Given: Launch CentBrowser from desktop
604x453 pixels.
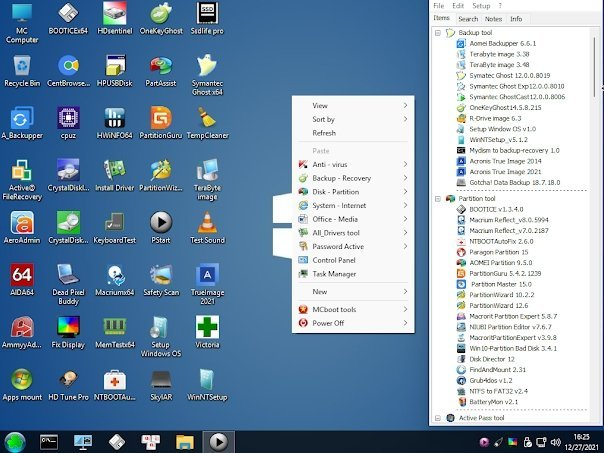Looking at the screenshot, I should tap(68, 71).
